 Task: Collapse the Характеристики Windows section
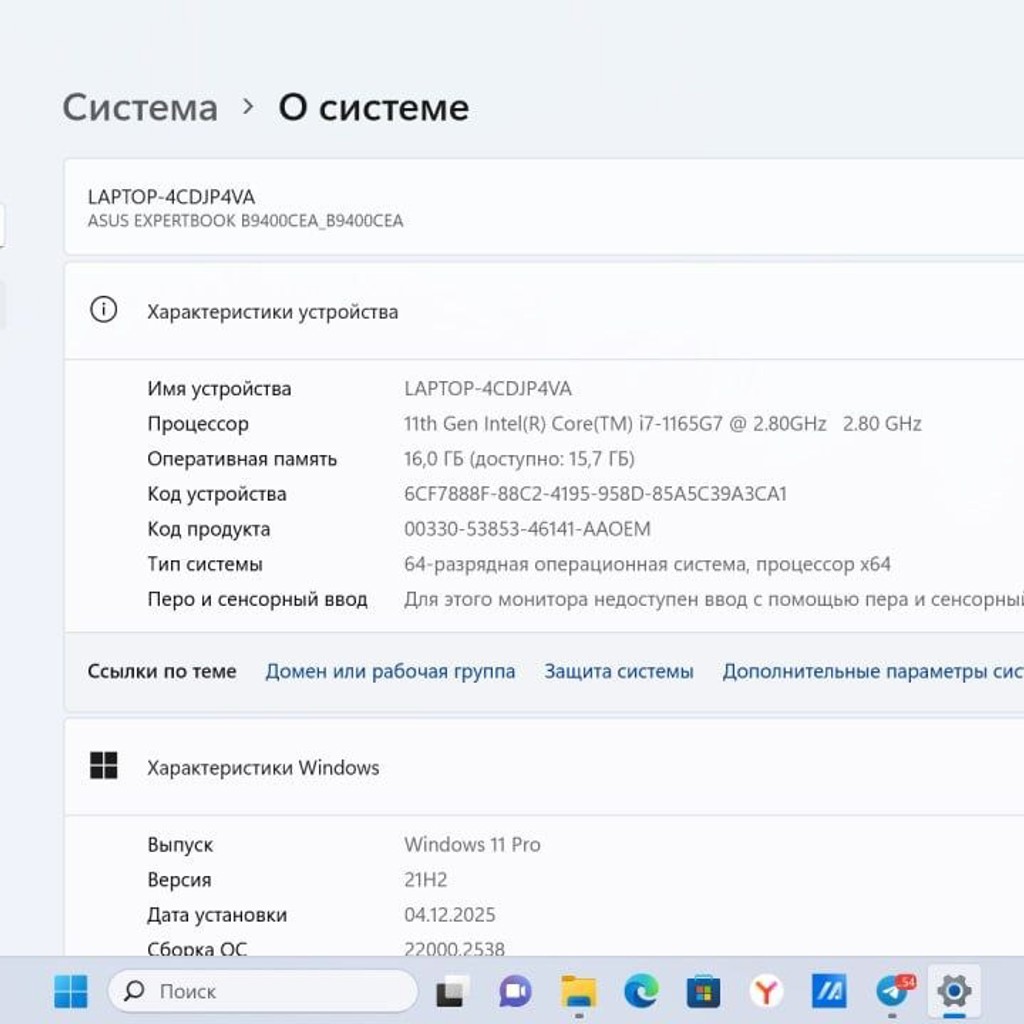[544, 767]
